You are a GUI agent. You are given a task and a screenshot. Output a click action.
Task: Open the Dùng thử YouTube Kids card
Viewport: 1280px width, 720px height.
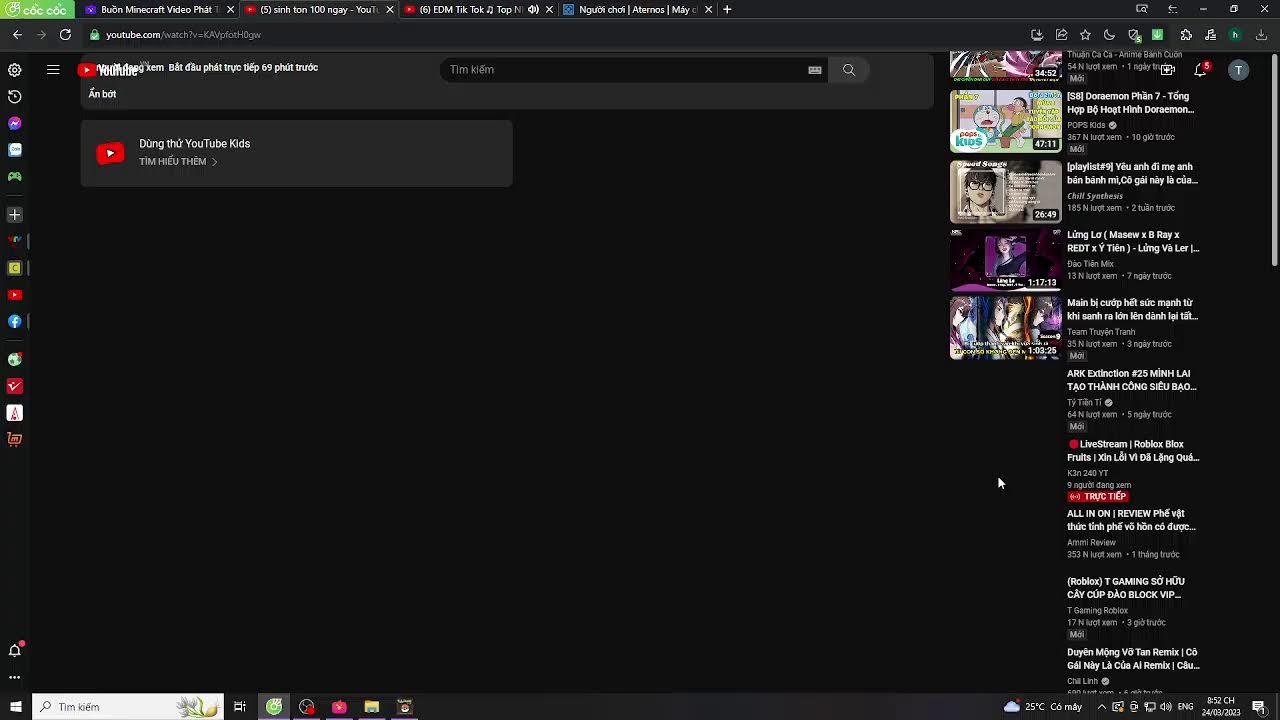pyautogui.click(x=297, y=153)
